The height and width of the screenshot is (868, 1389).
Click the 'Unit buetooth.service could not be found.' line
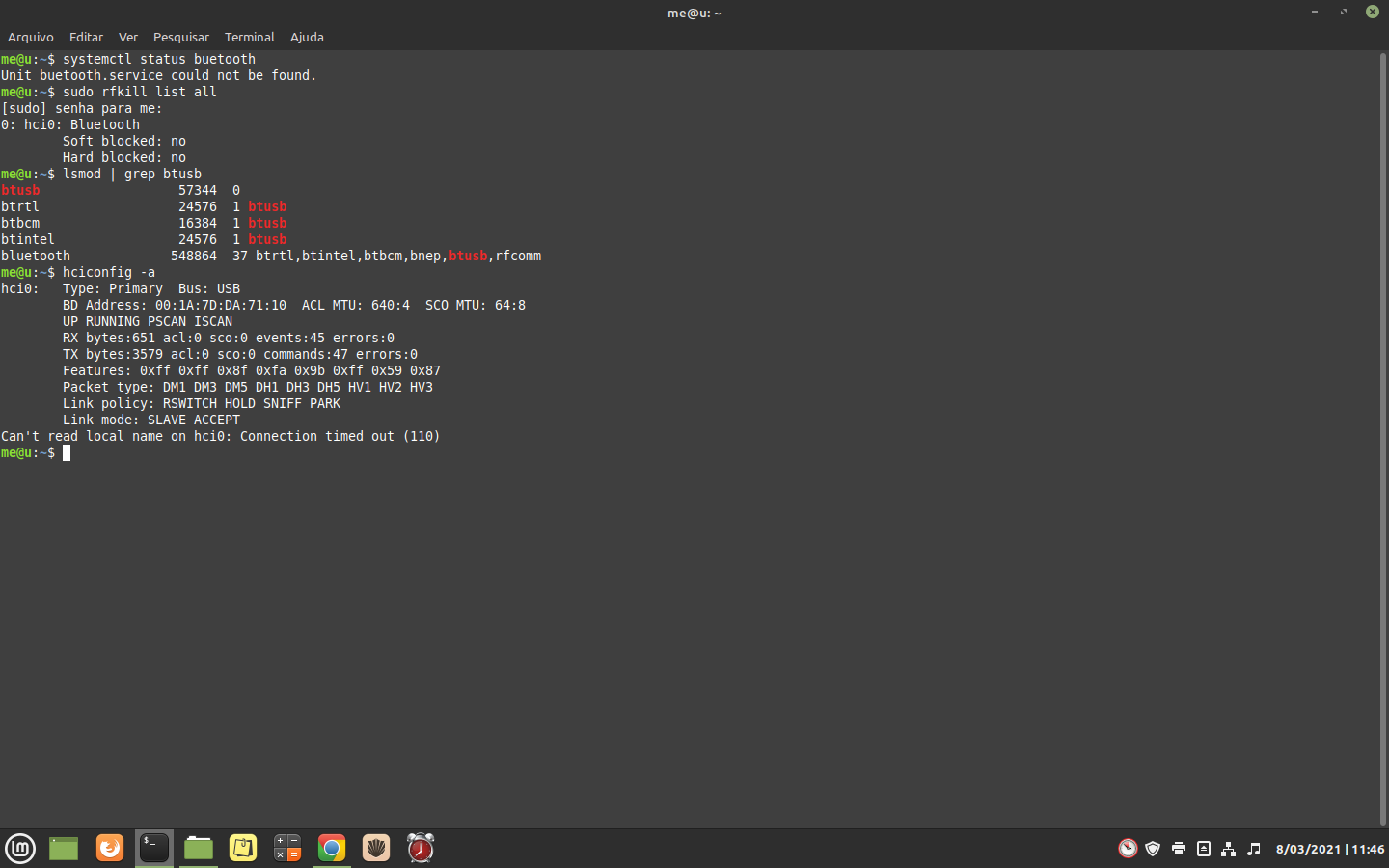coord(158,75)
